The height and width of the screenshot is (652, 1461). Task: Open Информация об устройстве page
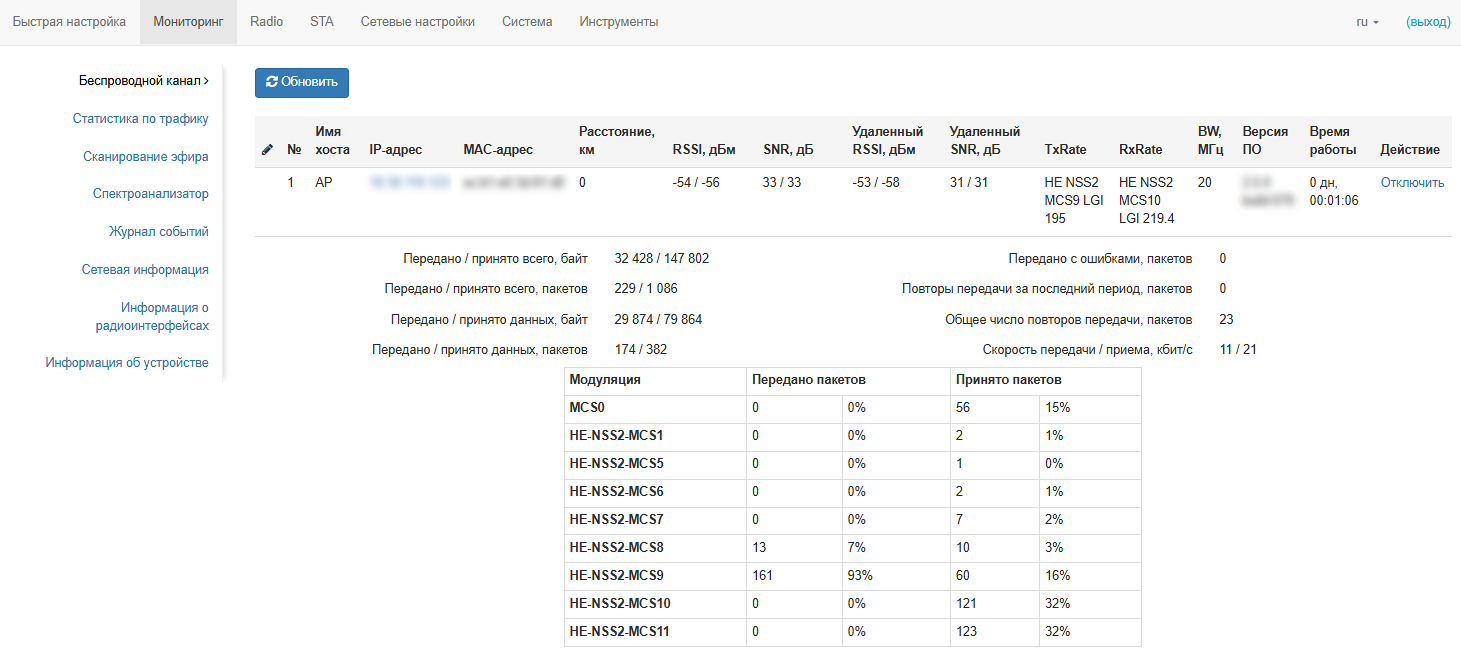tap(127, 363)
